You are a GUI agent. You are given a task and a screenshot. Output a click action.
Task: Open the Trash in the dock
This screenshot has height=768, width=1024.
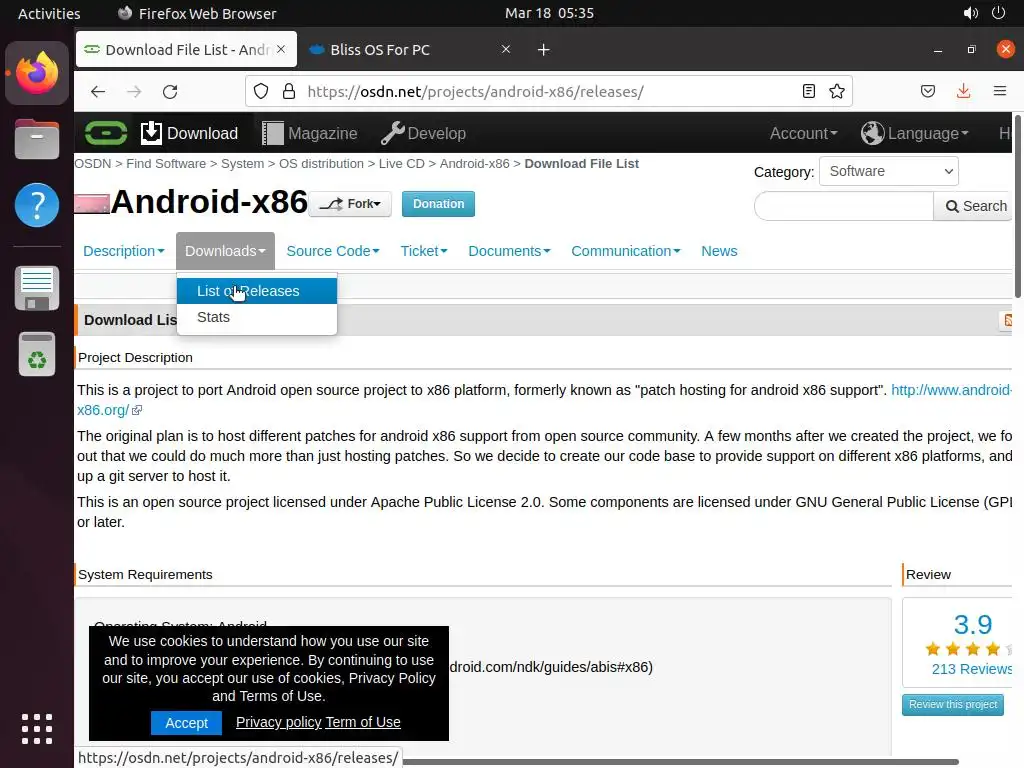tap(37, 355)
